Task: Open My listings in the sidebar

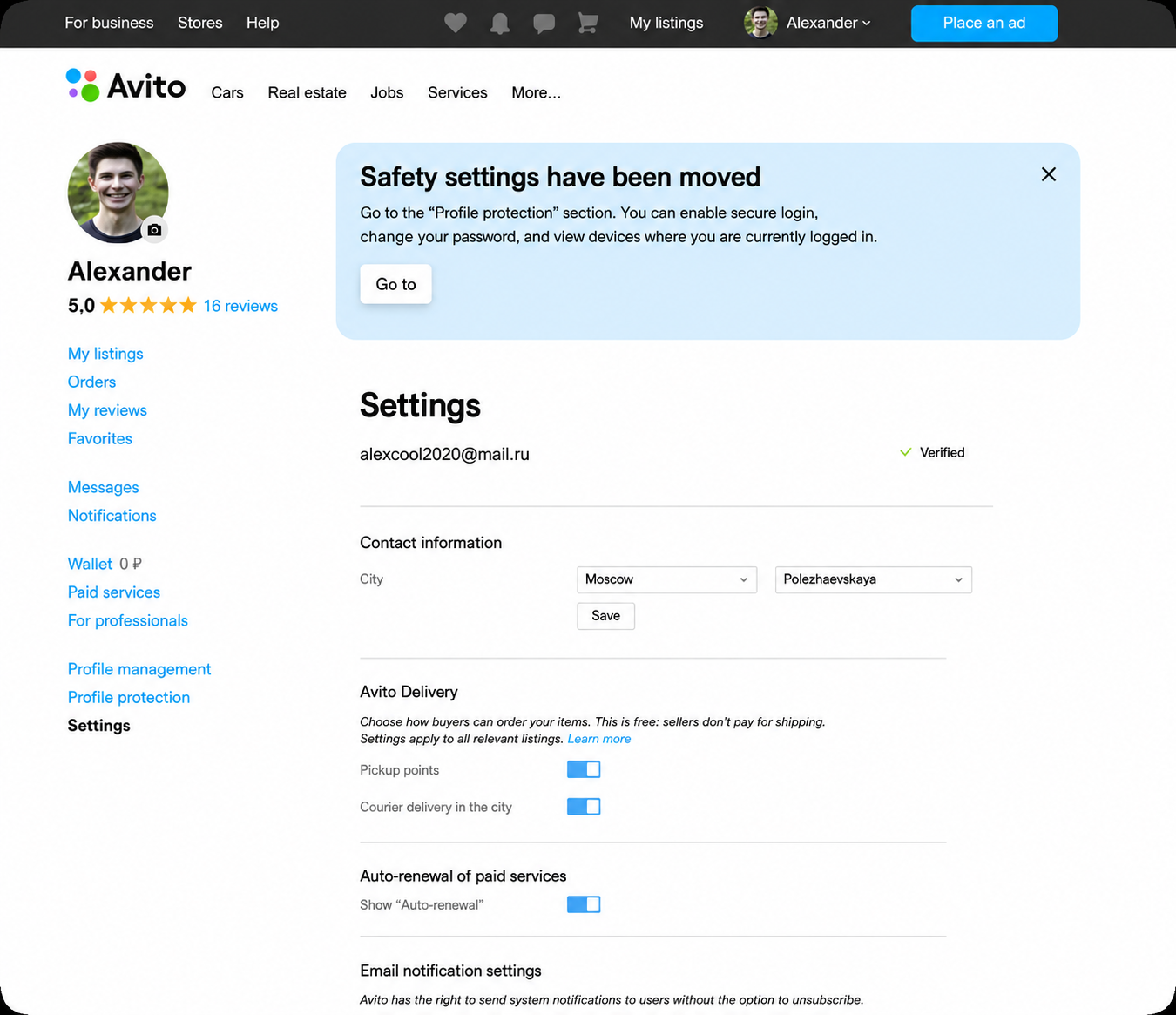Action: (x=105, y=354)
